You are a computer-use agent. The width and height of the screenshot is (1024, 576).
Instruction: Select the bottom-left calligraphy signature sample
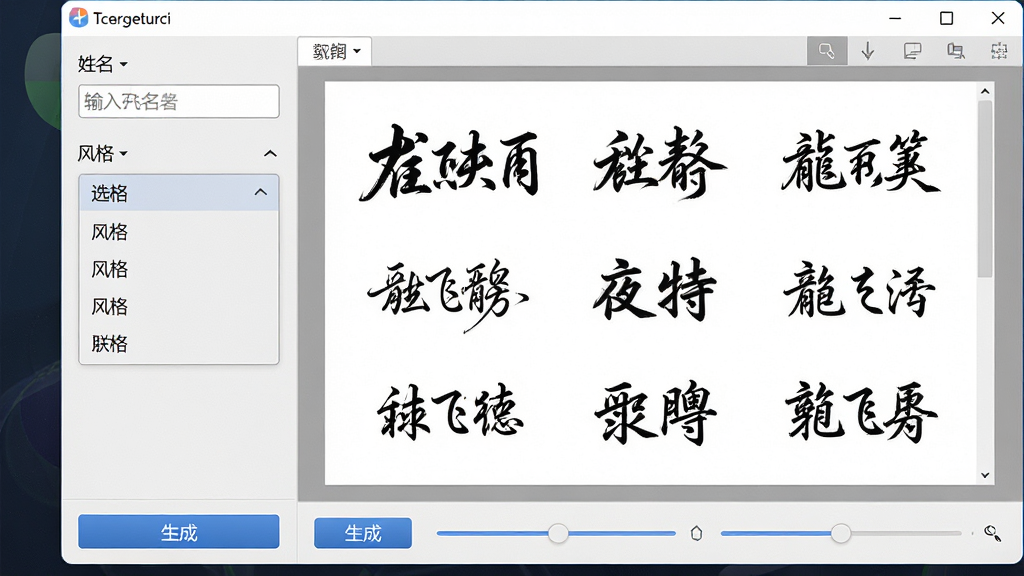point(450,412)
